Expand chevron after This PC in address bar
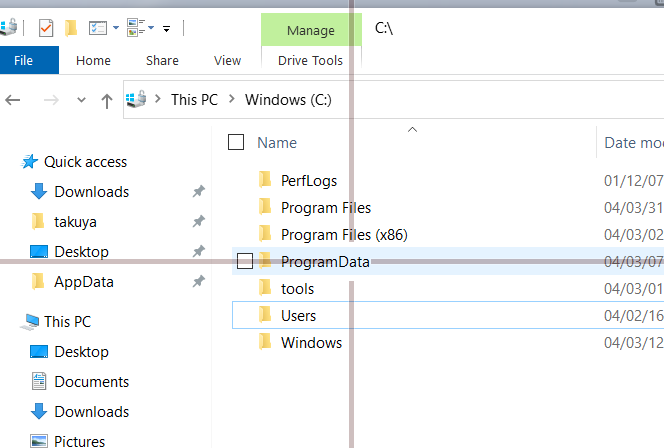 (231, 99)
